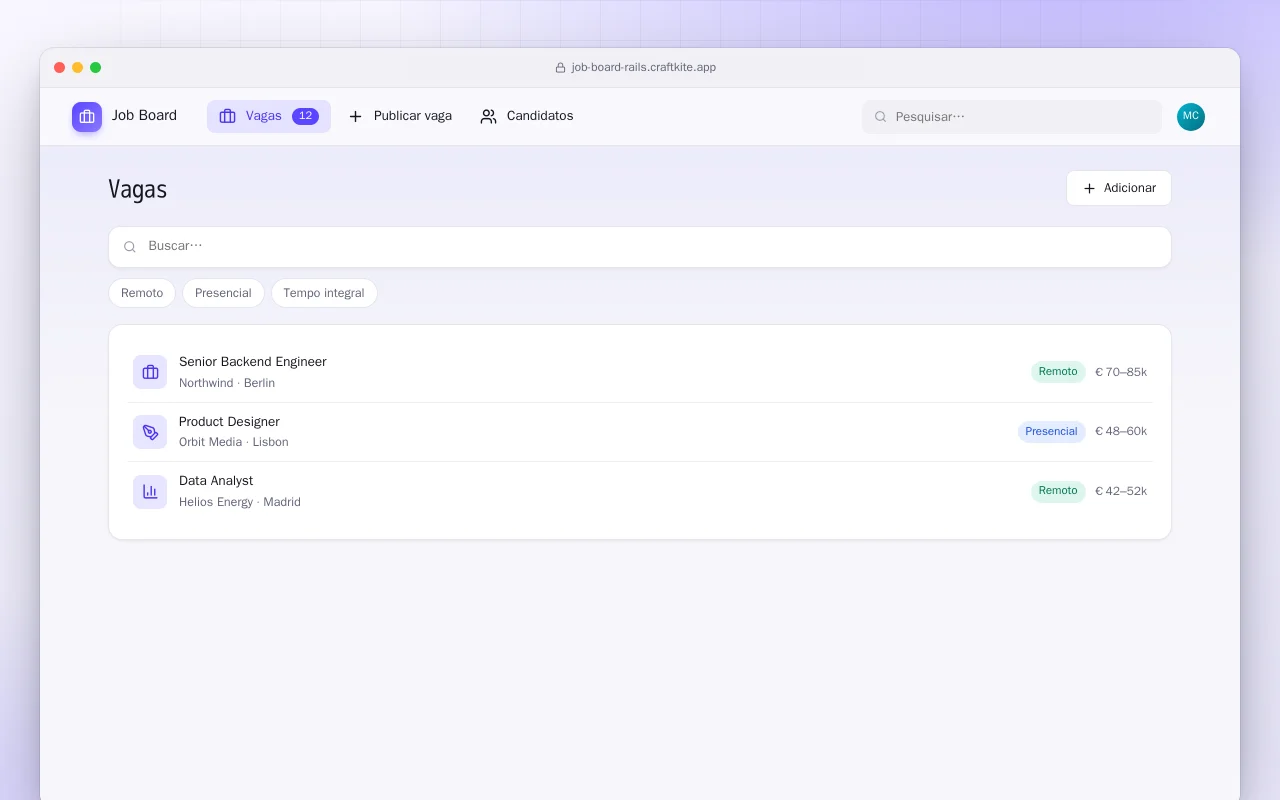Click the lock icon in address bar
The width and height of the screenshot is (1280, 800).
point(561,68)
